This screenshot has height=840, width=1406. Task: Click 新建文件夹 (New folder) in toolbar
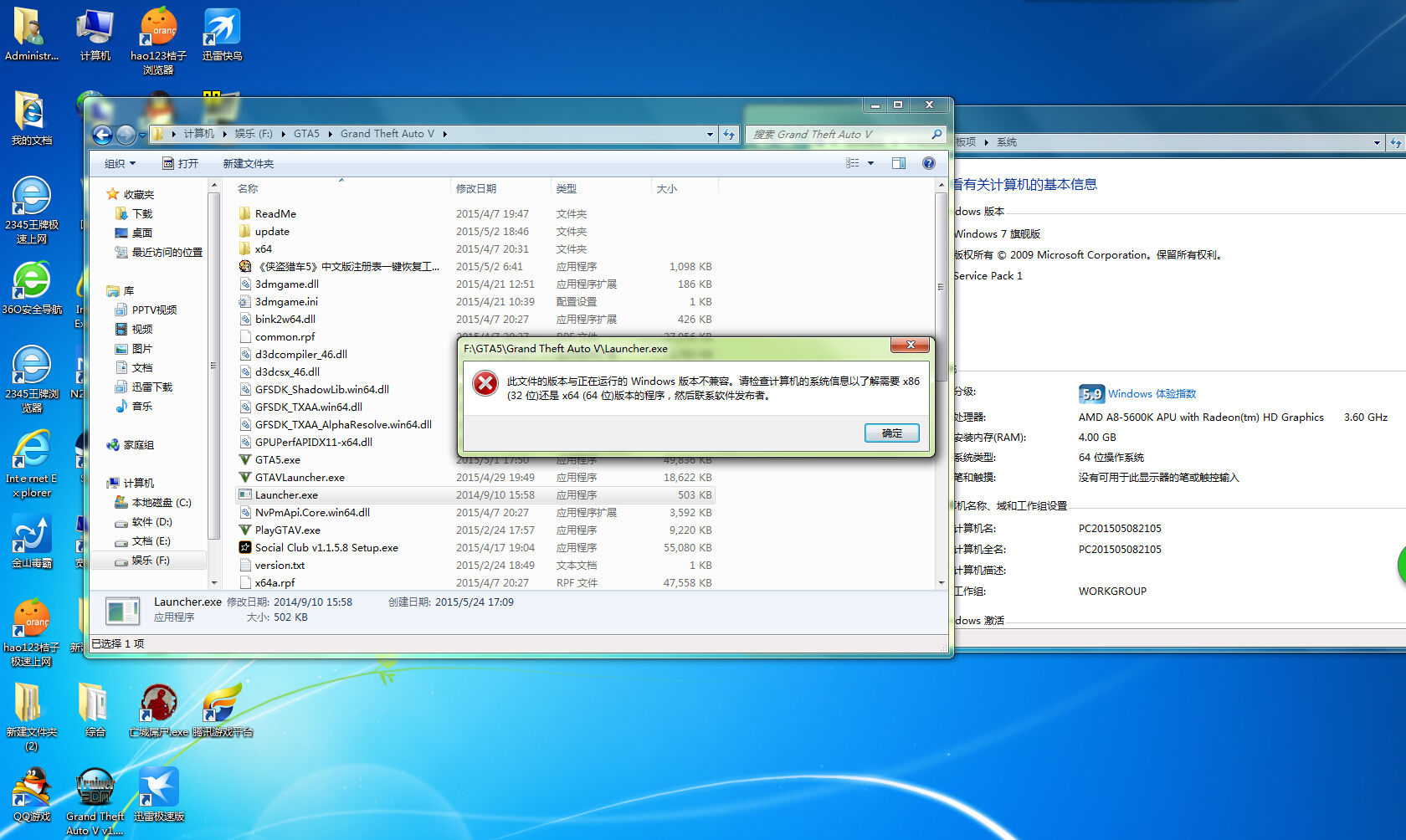[x=249, y=164]
